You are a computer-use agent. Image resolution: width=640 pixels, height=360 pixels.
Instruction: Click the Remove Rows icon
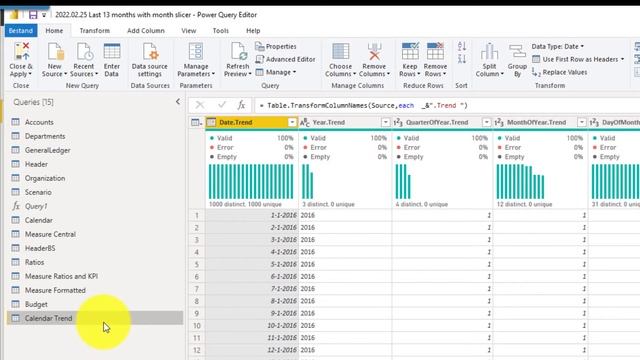[435, 52]
